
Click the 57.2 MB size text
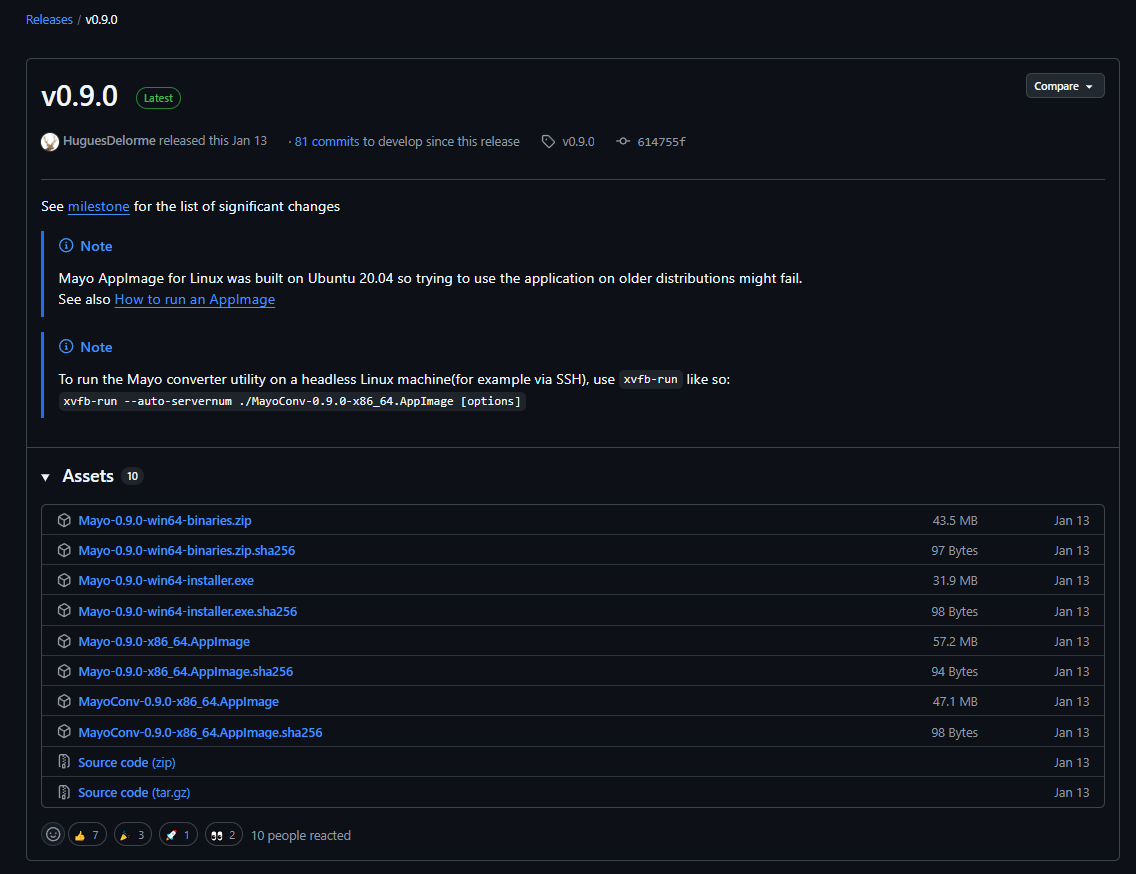[x=955, y=641]
